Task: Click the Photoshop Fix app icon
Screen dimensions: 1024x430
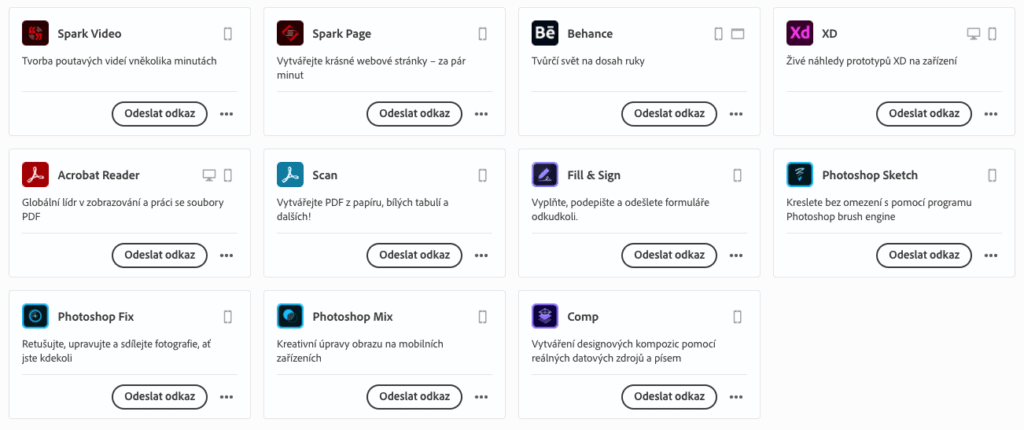Action: click(35, 316)
